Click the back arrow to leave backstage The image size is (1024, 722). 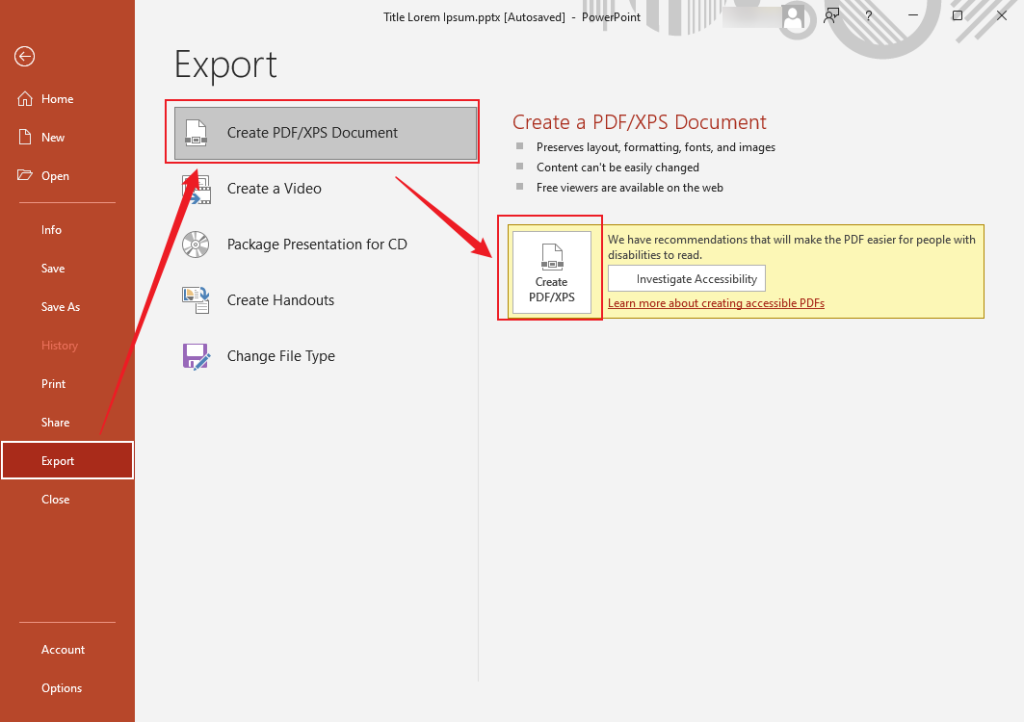click(x=24, y=57)
